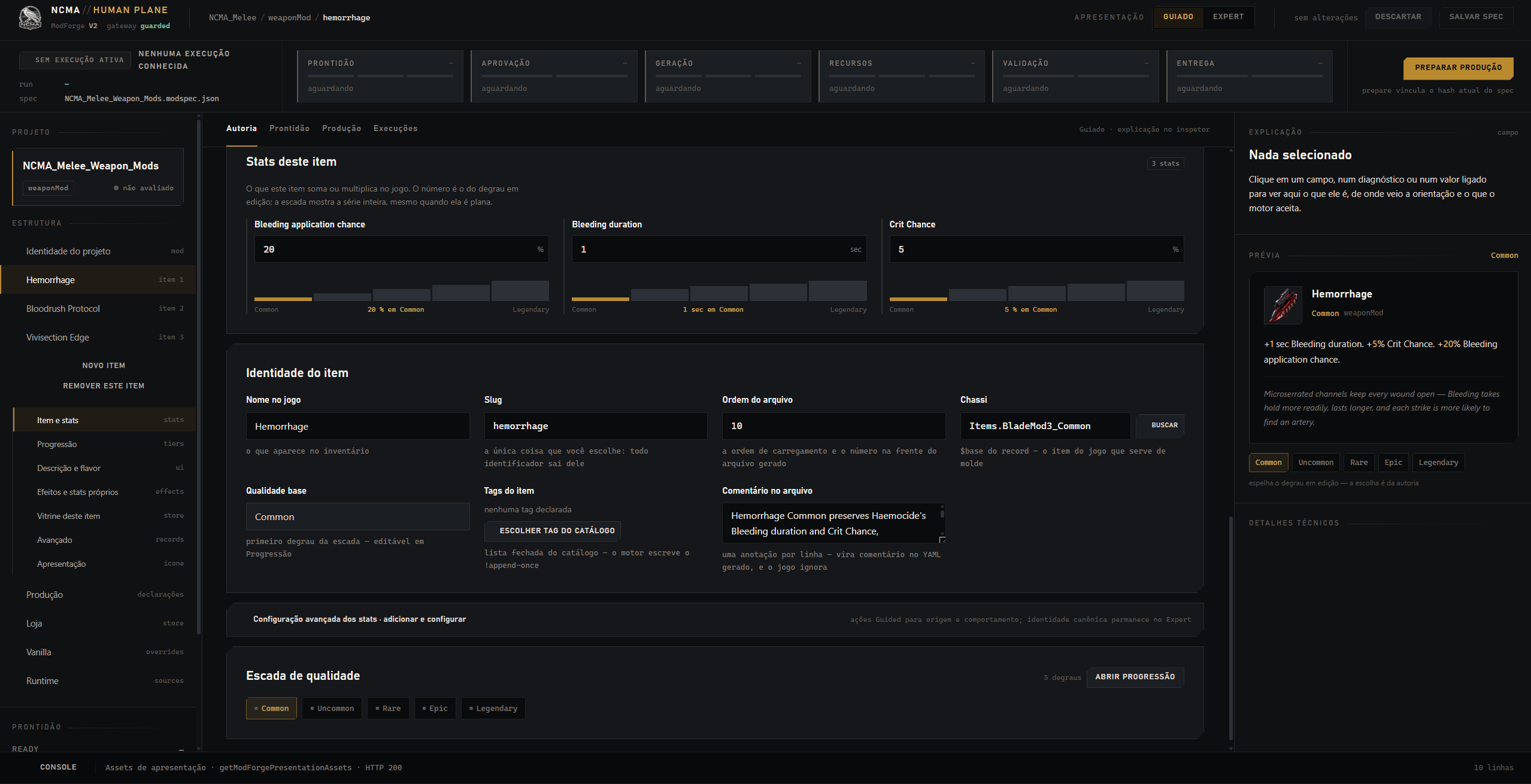1531x784 pixels.
Task: Click PREPARAR PRODUÇÃO button
Action: point(1458,68)
